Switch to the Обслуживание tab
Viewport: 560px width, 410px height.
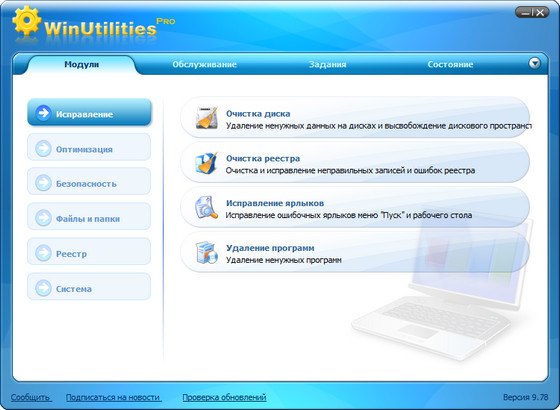[x=205, y=65]
